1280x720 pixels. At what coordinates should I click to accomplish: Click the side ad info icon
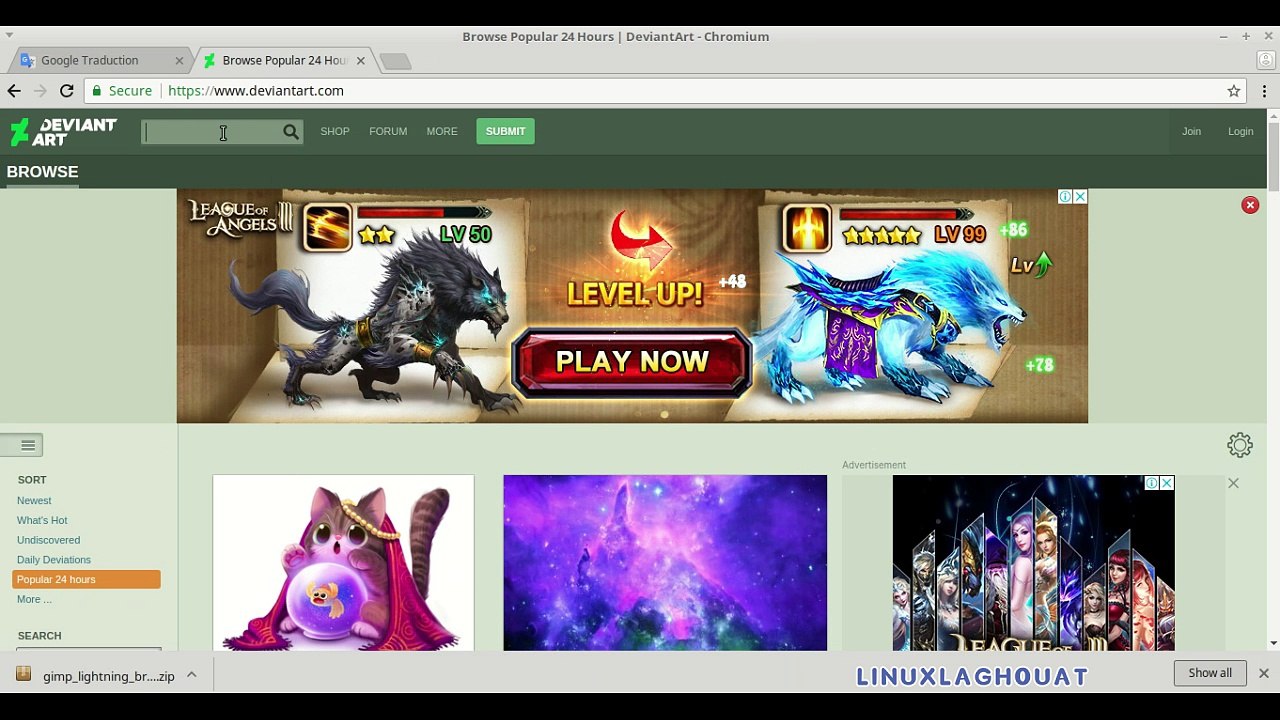point(1152,483)
